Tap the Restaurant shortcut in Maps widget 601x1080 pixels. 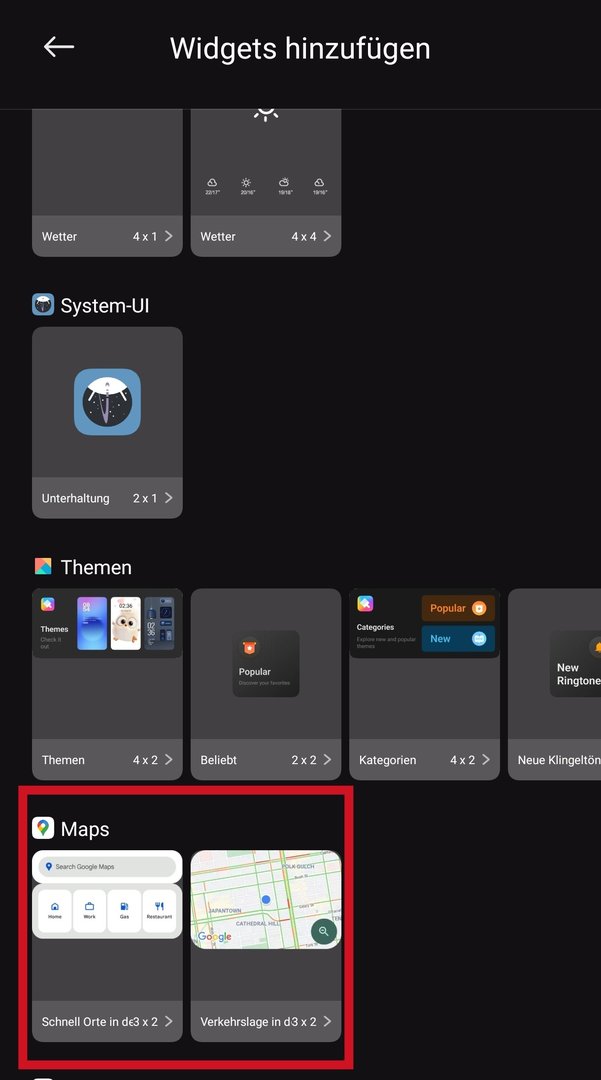tap(160, 911)
